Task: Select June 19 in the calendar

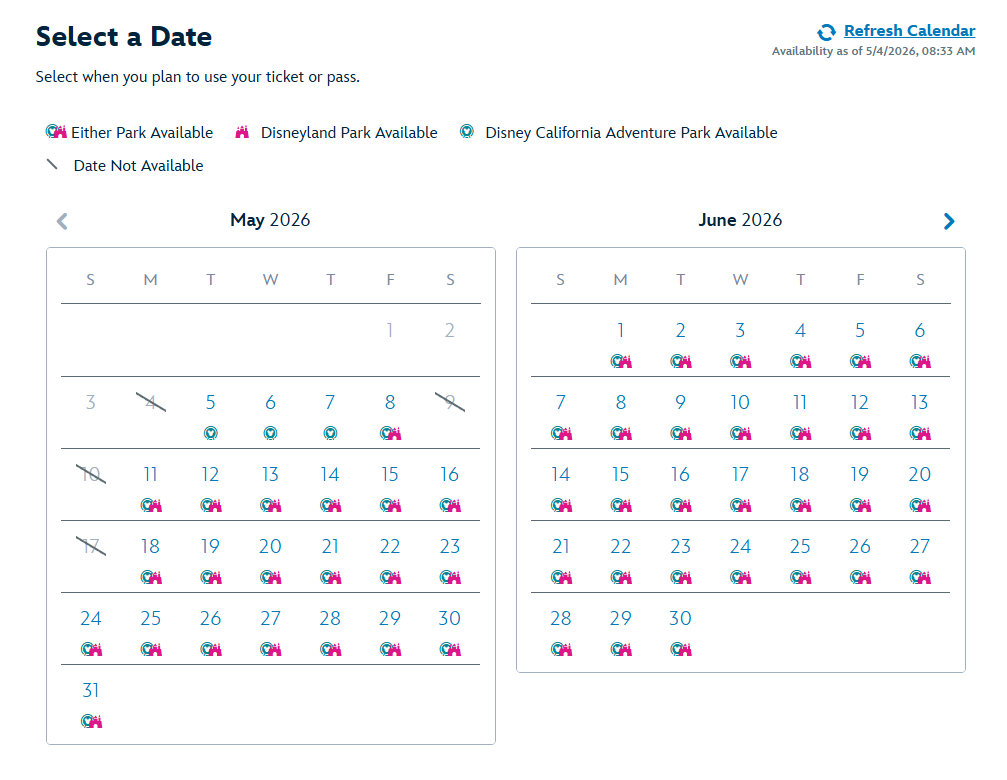Action: point(860,474)
